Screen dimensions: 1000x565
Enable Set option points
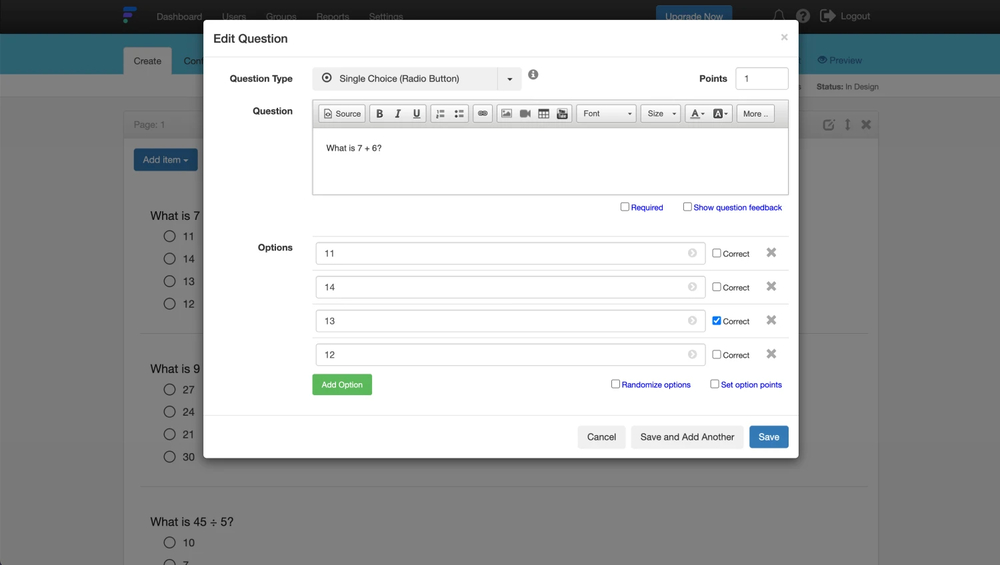[714, 384]
